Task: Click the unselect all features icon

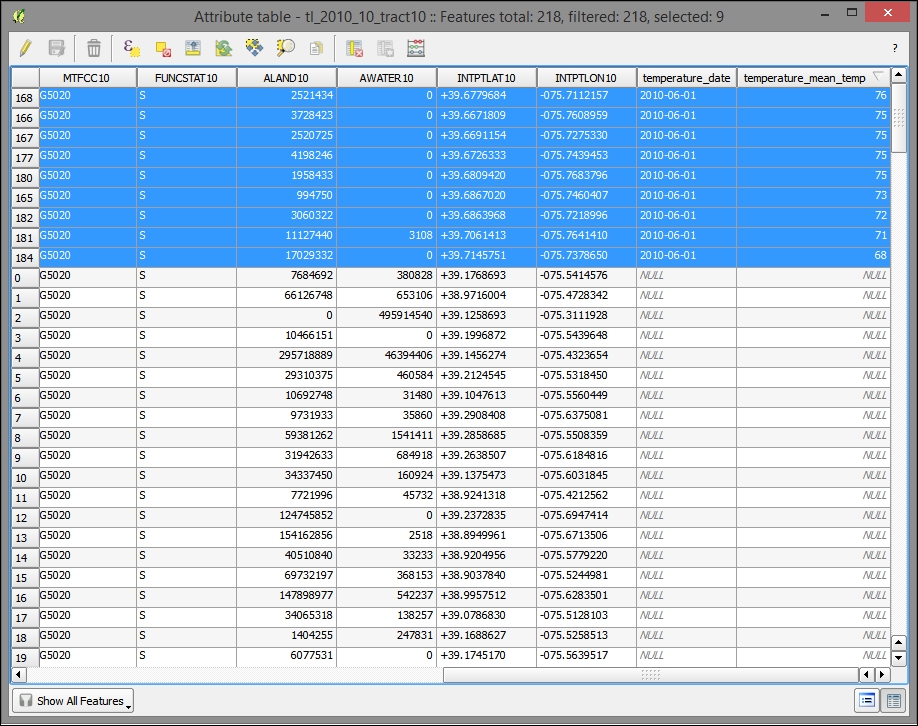Action: 162,47
